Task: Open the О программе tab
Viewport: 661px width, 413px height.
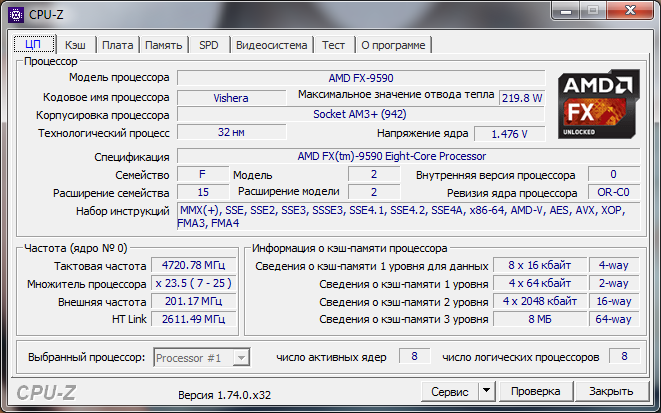Action: pos(393,45)
